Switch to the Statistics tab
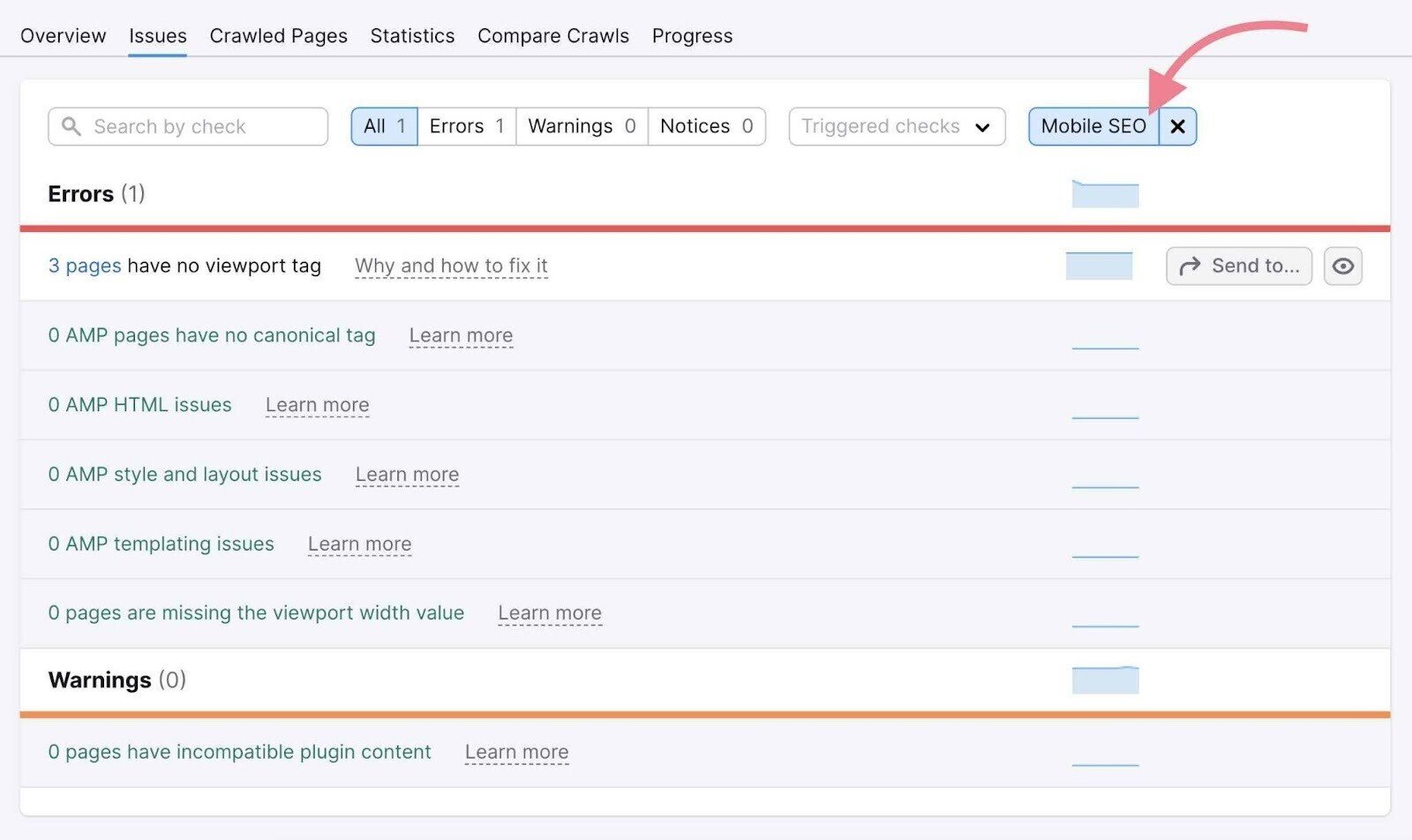The height and width of the screenshot is (840, 1412). coord(412,35)
